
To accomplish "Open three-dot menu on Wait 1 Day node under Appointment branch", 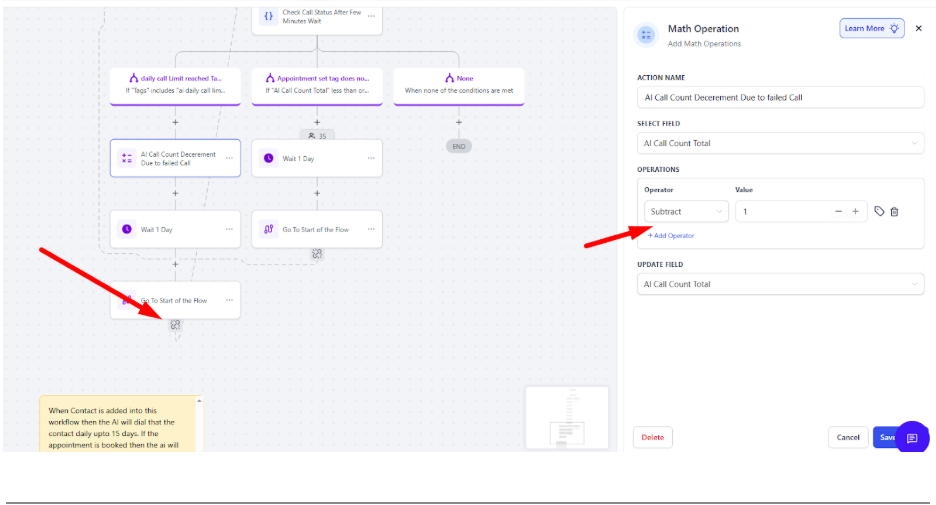I will tap(371, 158).
